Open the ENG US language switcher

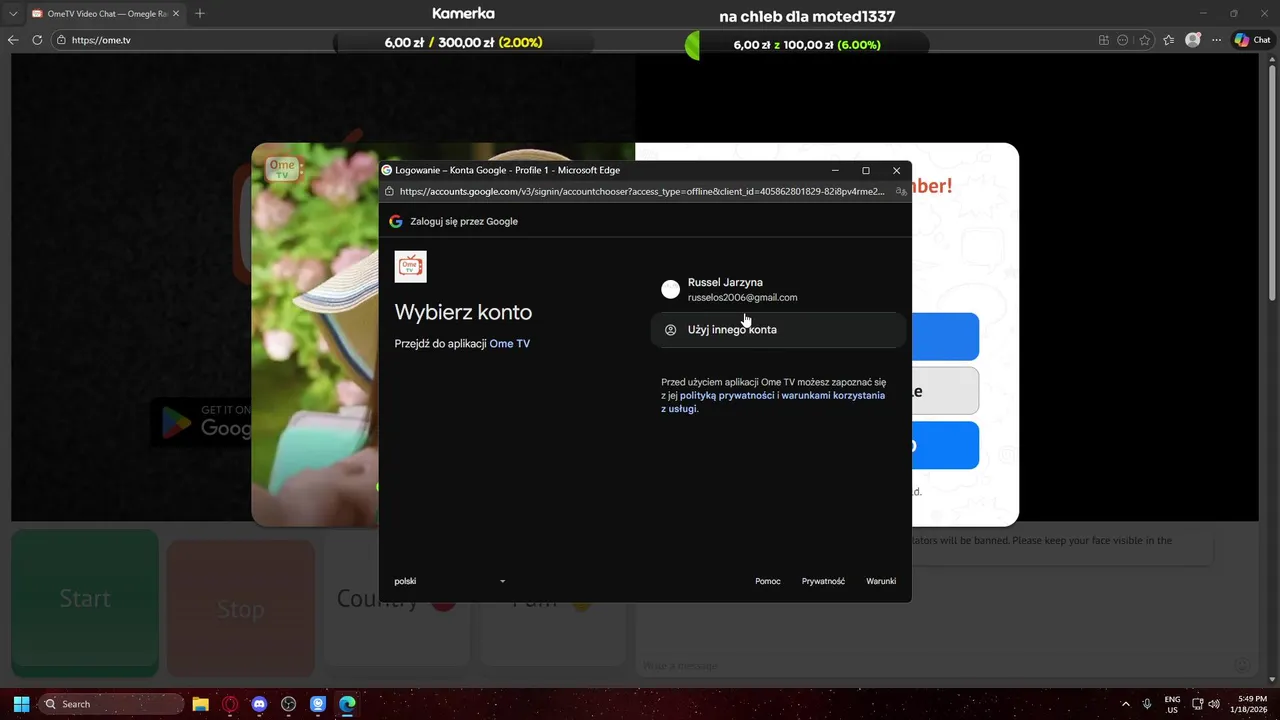(x=1172, y=704)
